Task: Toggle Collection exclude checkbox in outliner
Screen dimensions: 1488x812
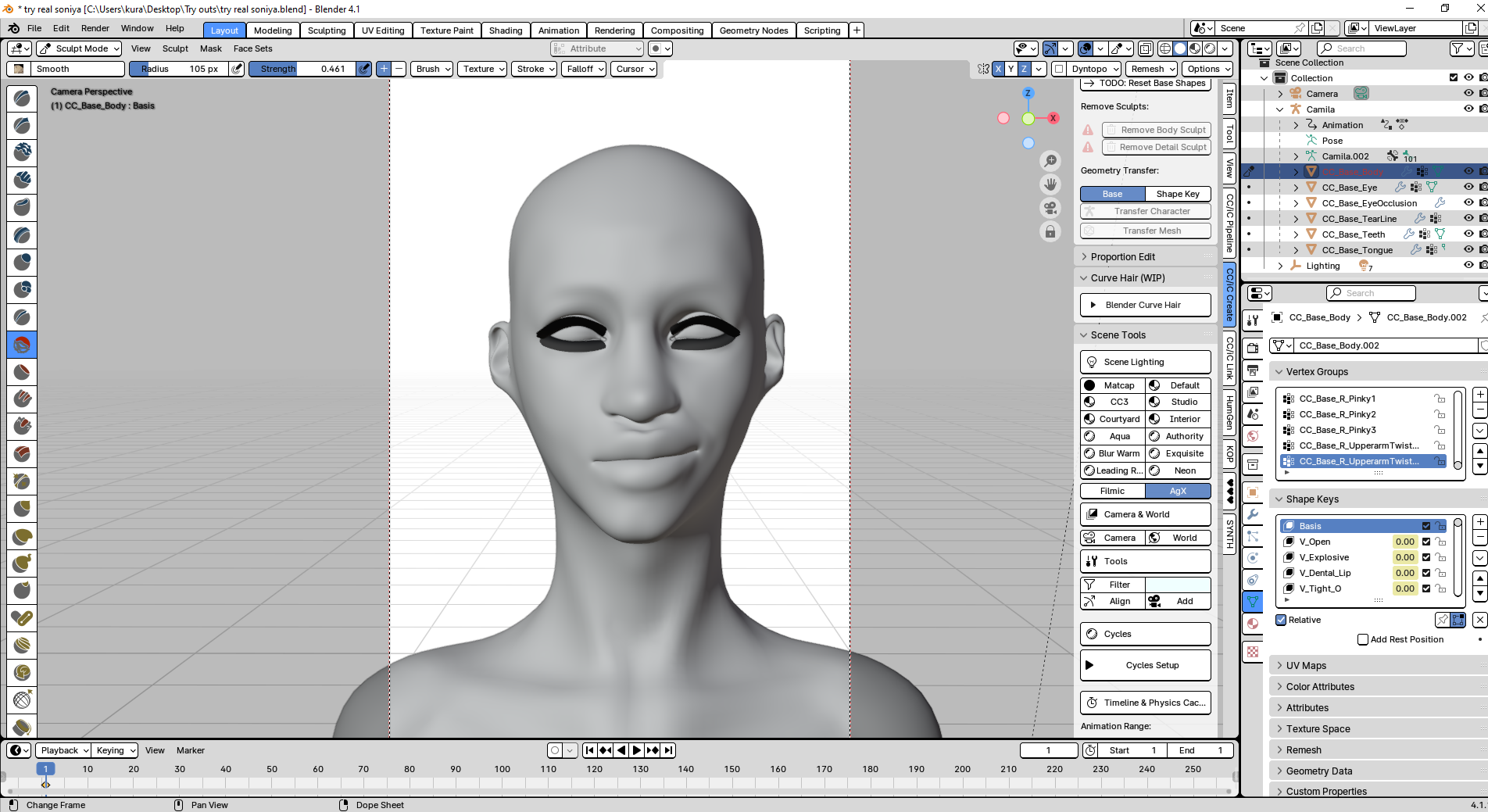Action: coord(1454,78)
